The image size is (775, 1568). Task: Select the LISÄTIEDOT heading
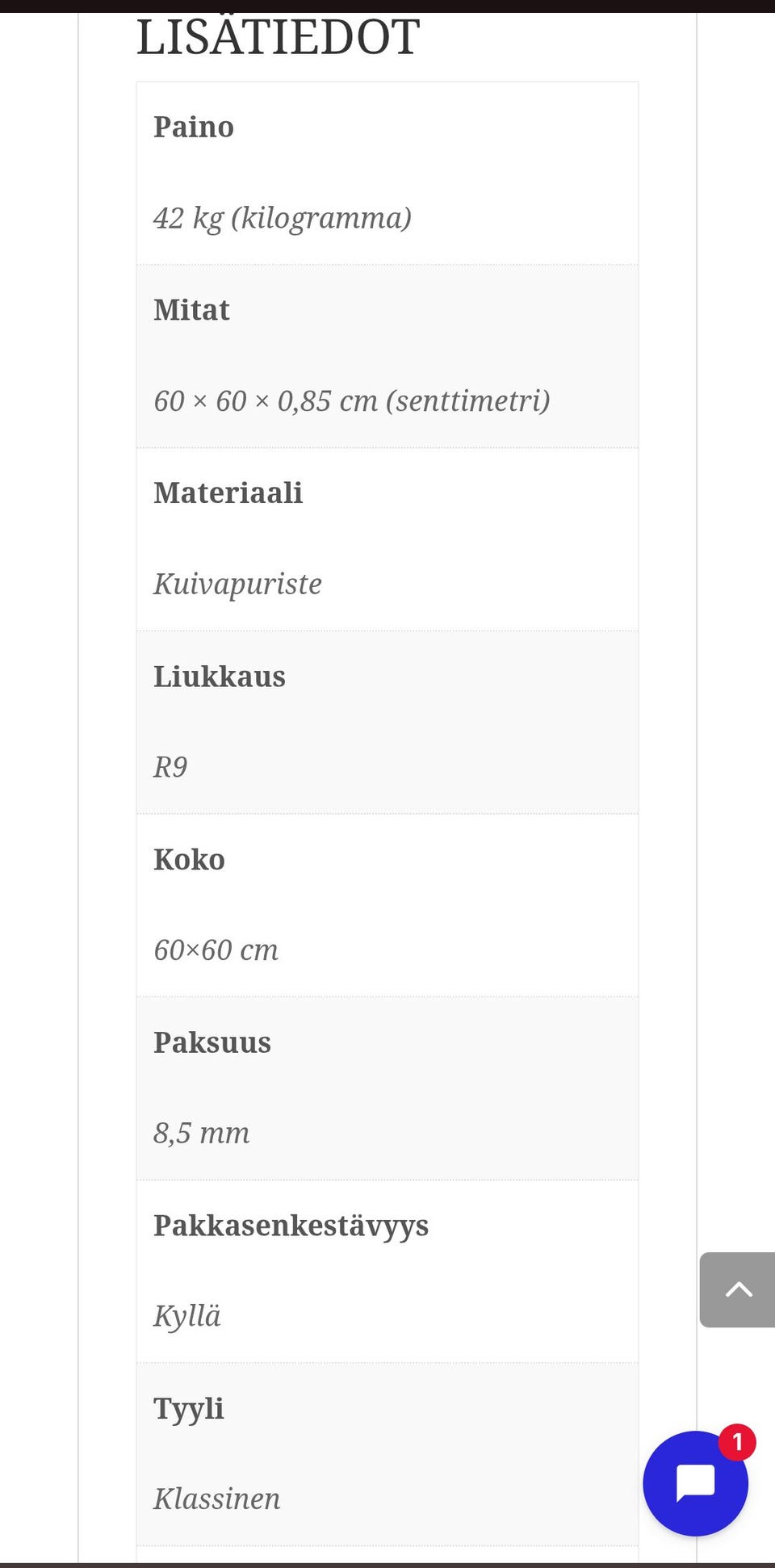[278, 37]
